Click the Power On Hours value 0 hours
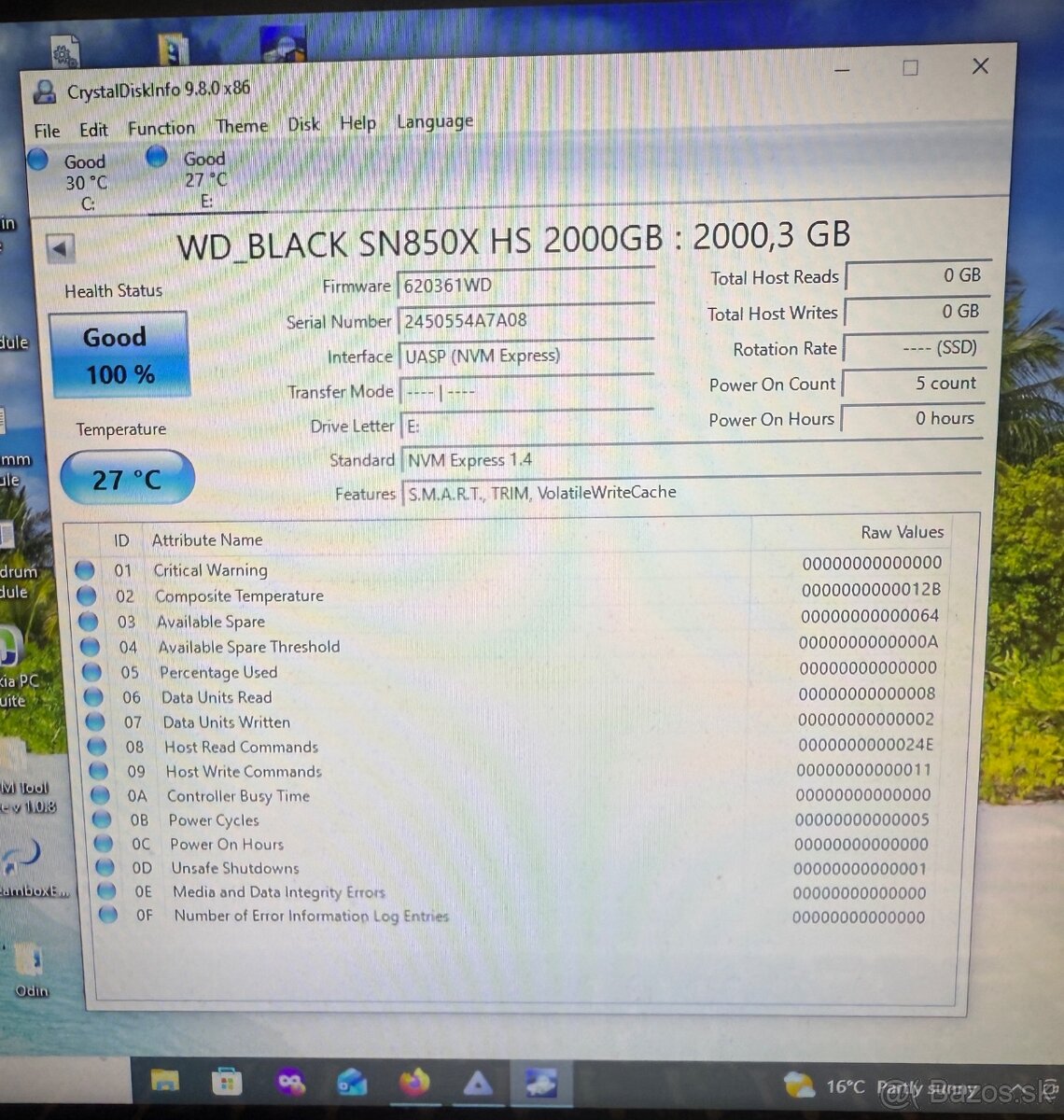 pos(911,419)
